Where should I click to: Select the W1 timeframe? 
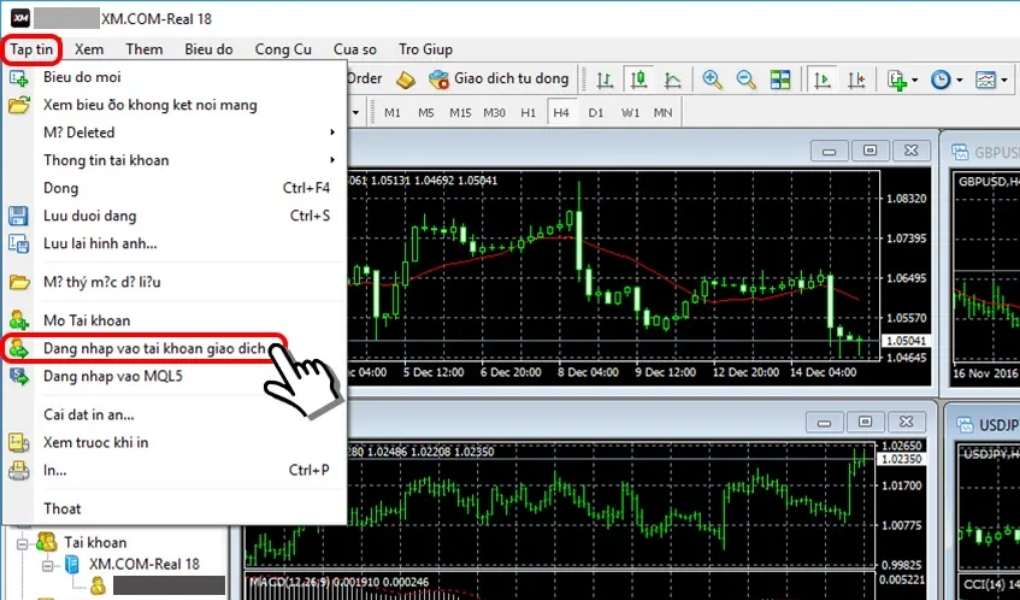pos(630,113)
